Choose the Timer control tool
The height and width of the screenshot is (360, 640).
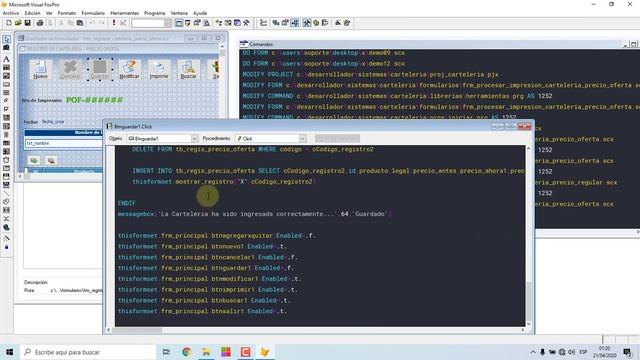pos(7,160)
